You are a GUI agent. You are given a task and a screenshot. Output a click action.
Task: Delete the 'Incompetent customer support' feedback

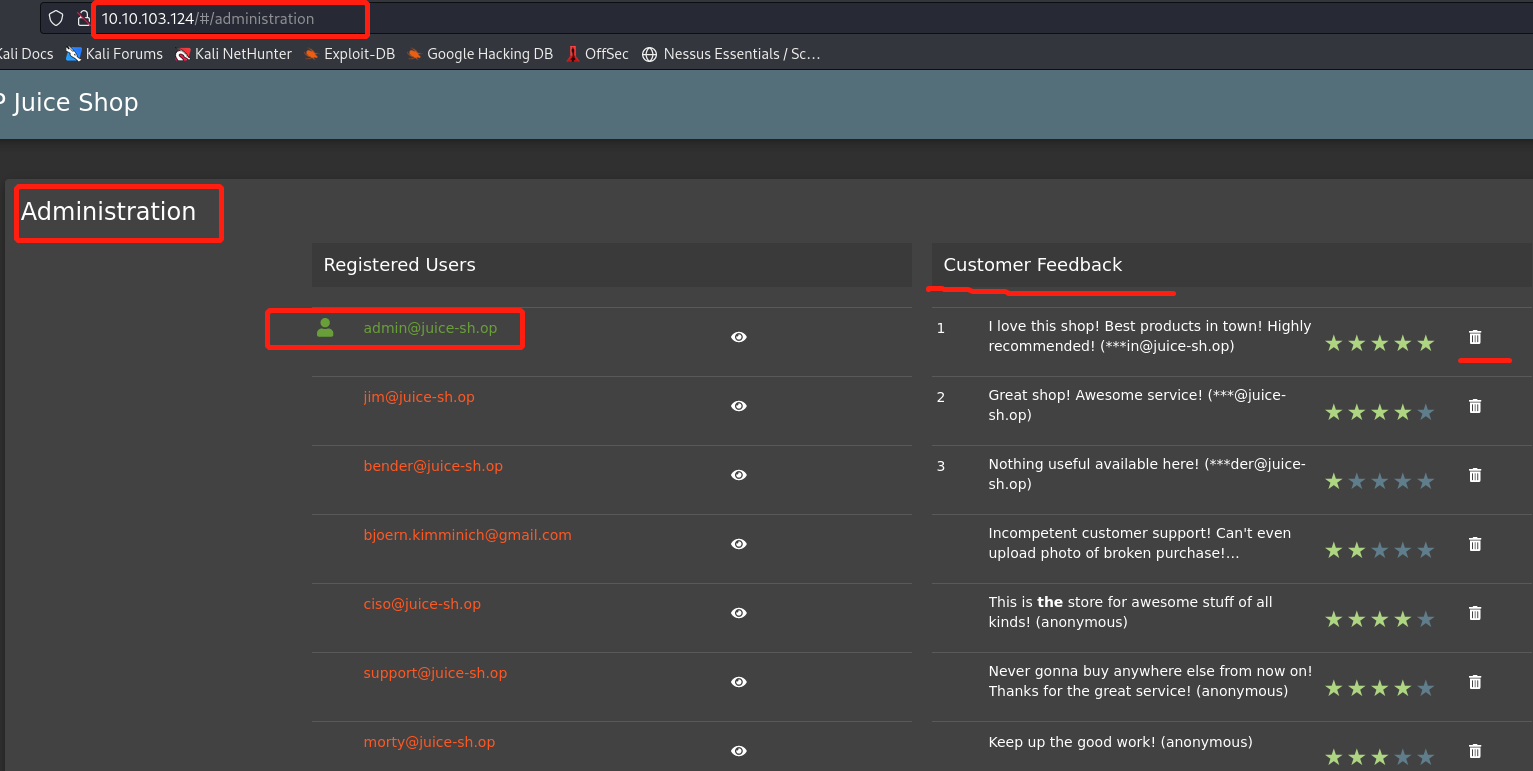1474,544
